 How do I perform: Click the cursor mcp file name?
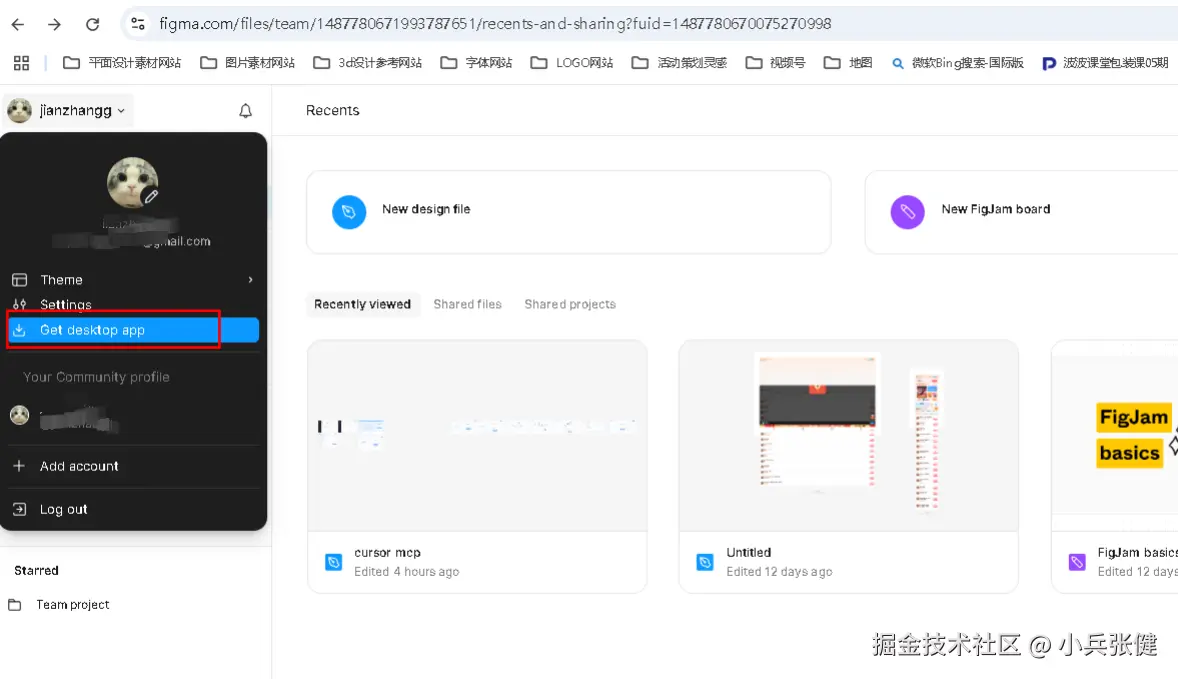[388, 553]
